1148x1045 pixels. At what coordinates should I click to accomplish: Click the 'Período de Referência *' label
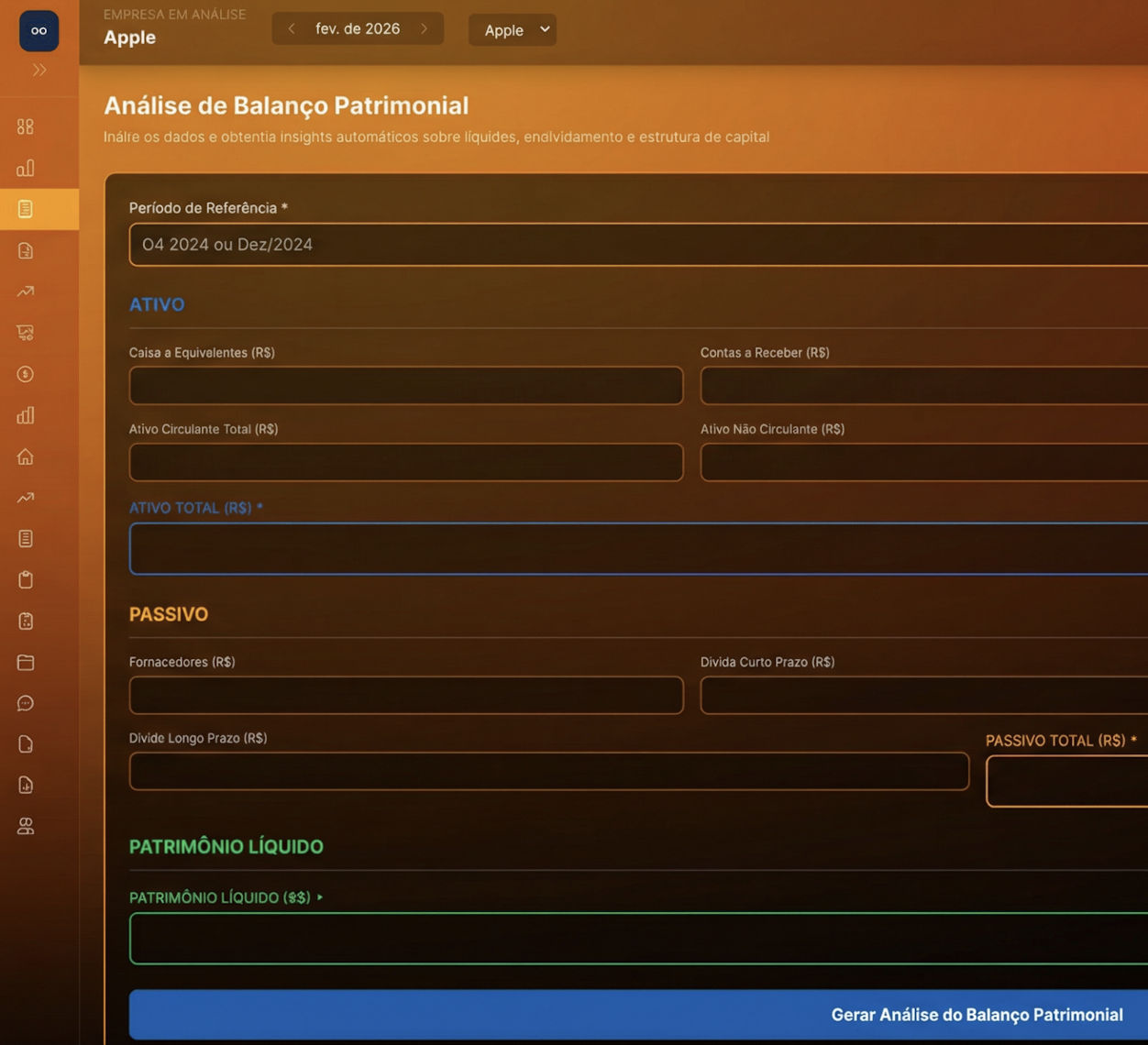(208, 208)
